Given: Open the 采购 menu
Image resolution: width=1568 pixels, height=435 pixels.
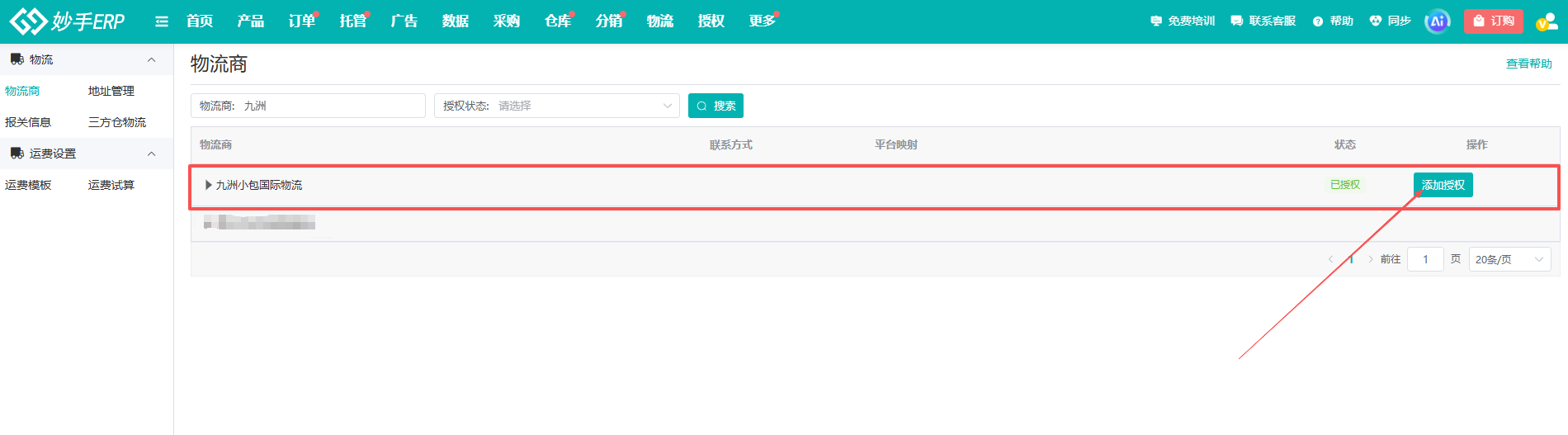Looking at the screenshot, I should (x=507, y=21).
